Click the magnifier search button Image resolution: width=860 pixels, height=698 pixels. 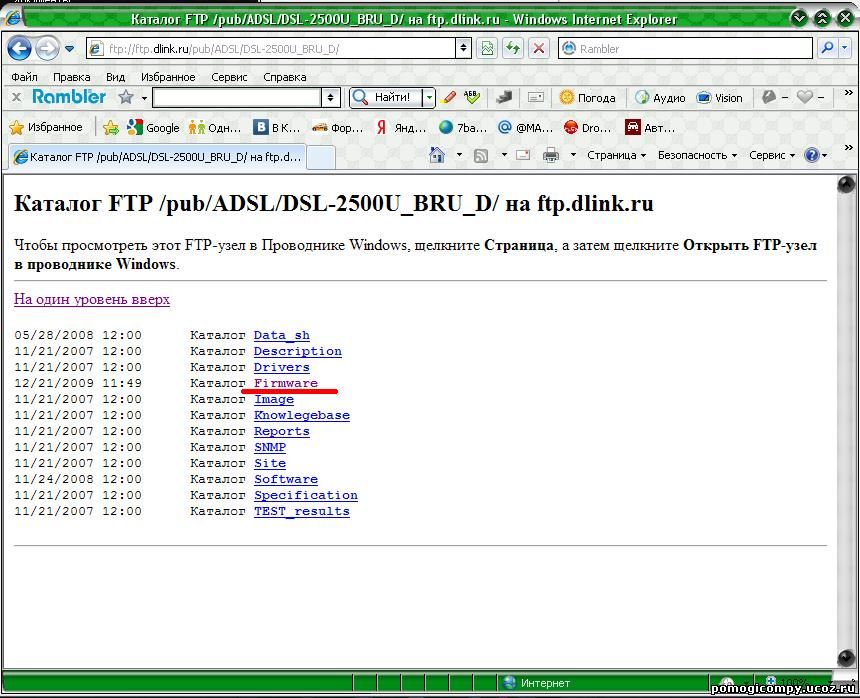click(x=827, y=48)
